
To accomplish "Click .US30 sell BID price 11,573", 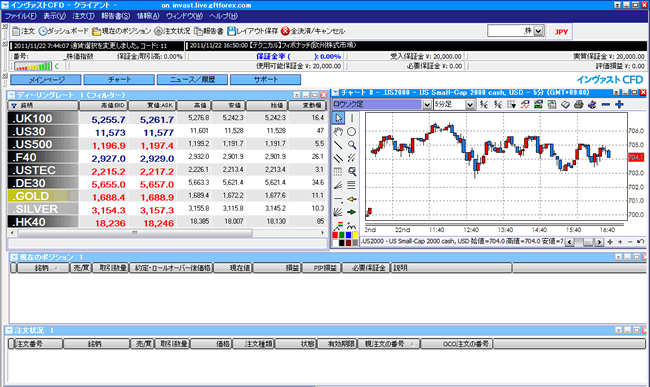I will (110, 133).
